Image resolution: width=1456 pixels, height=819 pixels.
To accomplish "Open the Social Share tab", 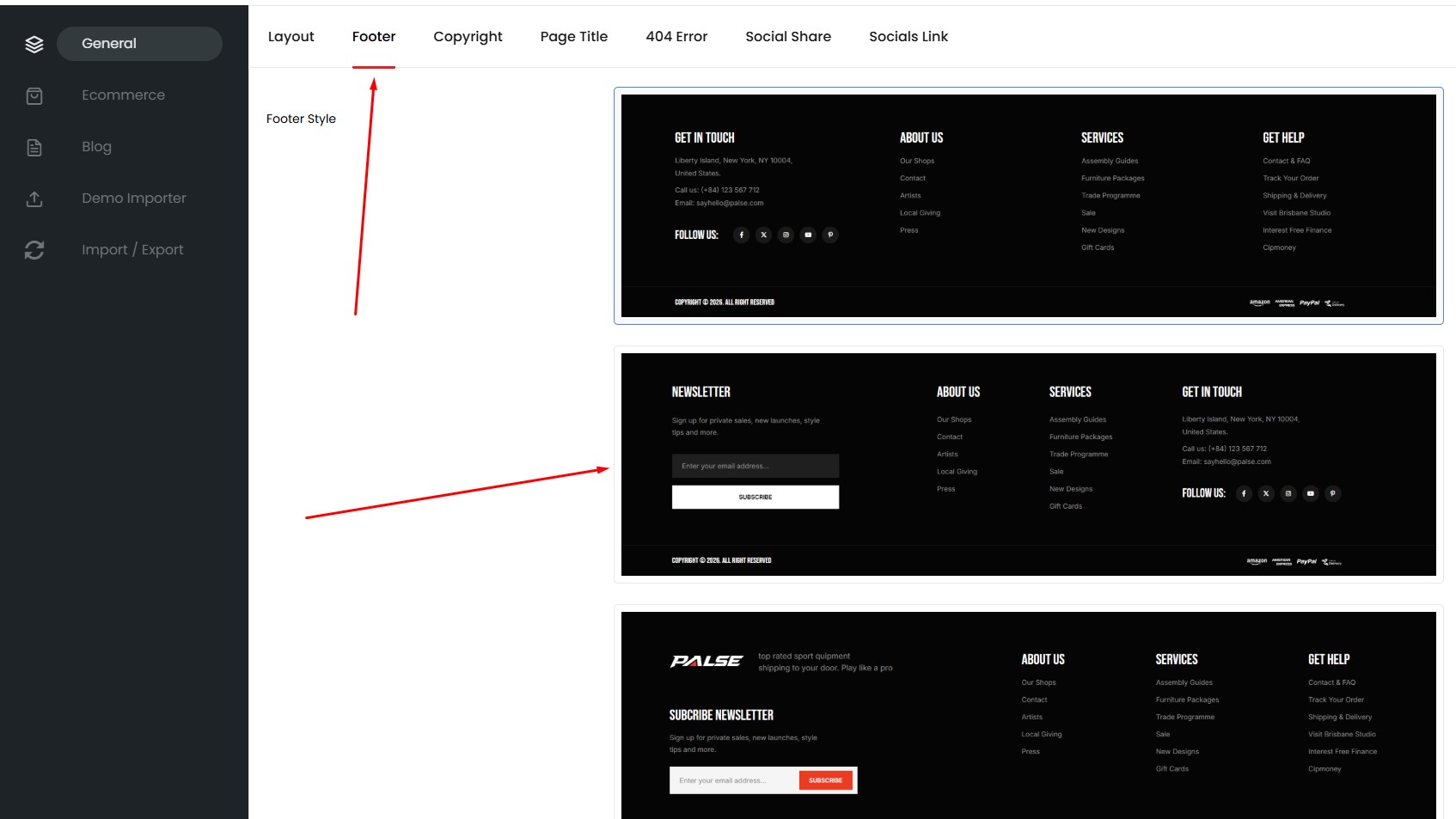I will tap(788, 37).
